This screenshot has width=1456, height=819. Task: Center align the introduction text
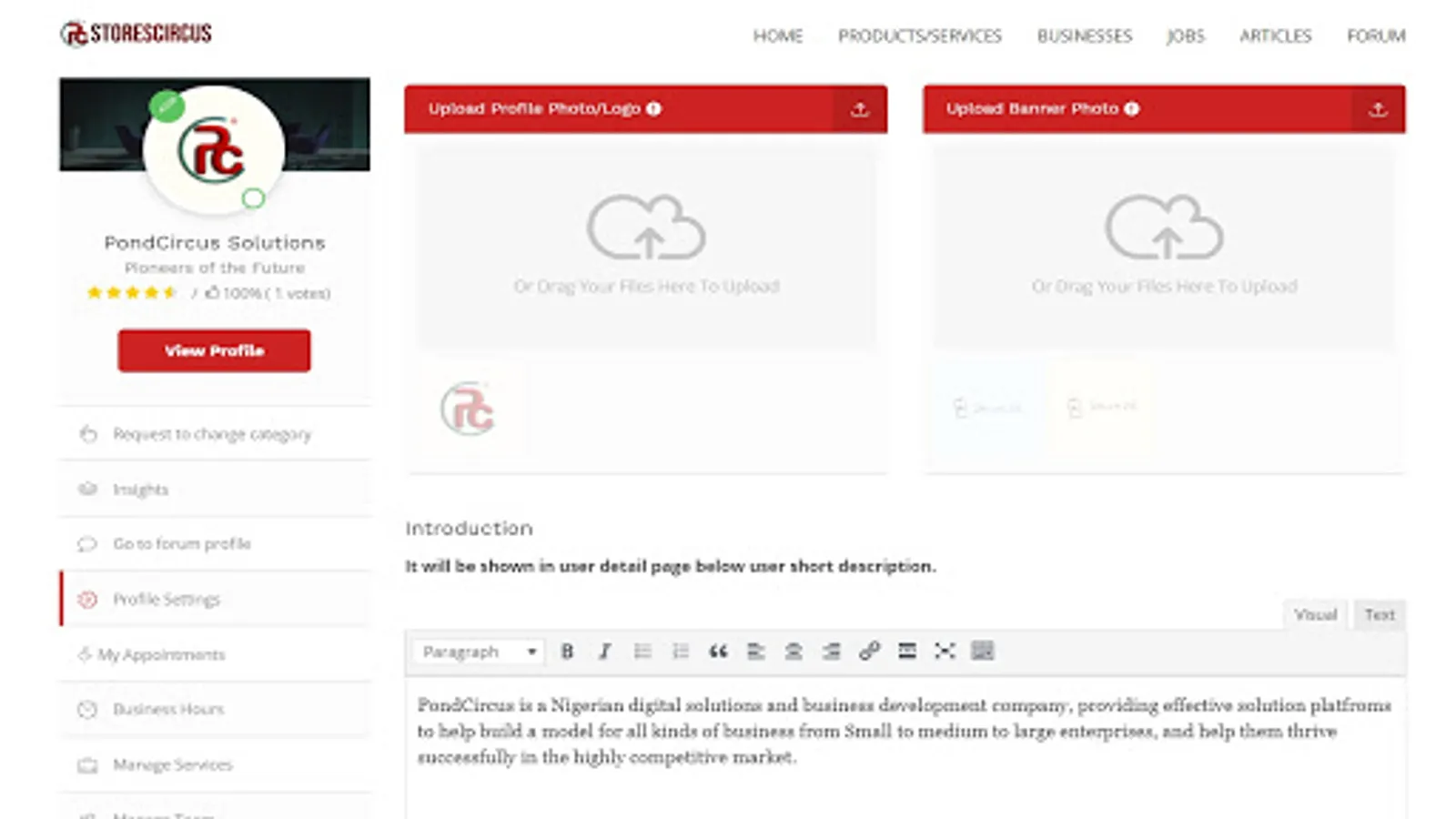794,652
